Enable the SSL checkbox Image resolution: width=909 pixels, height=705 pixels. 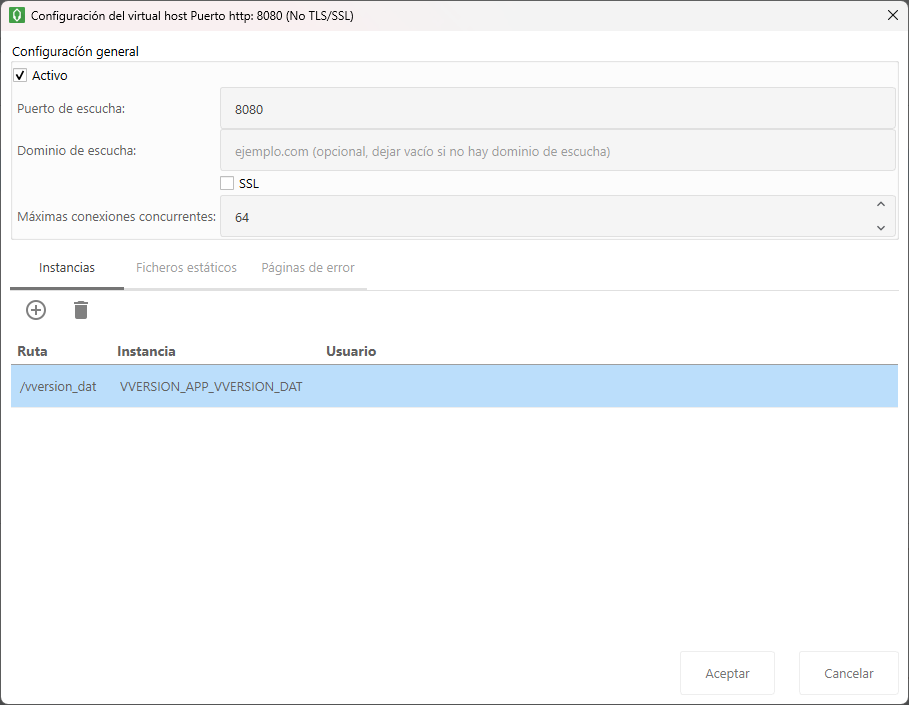(227, 183)
